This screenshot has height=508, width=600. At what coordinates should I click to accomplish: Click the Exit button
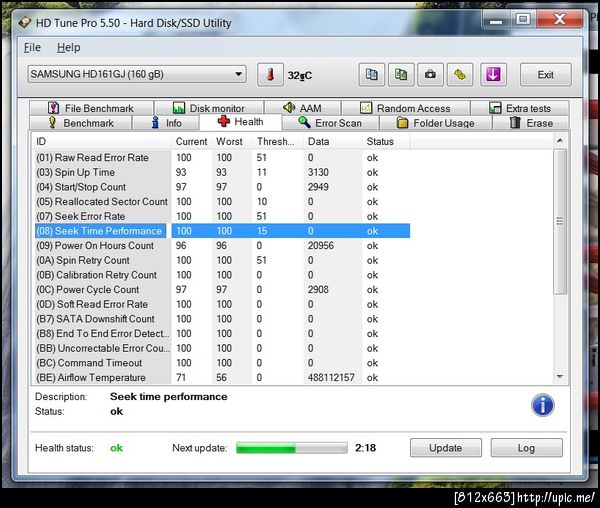click(x=545, y=75)
